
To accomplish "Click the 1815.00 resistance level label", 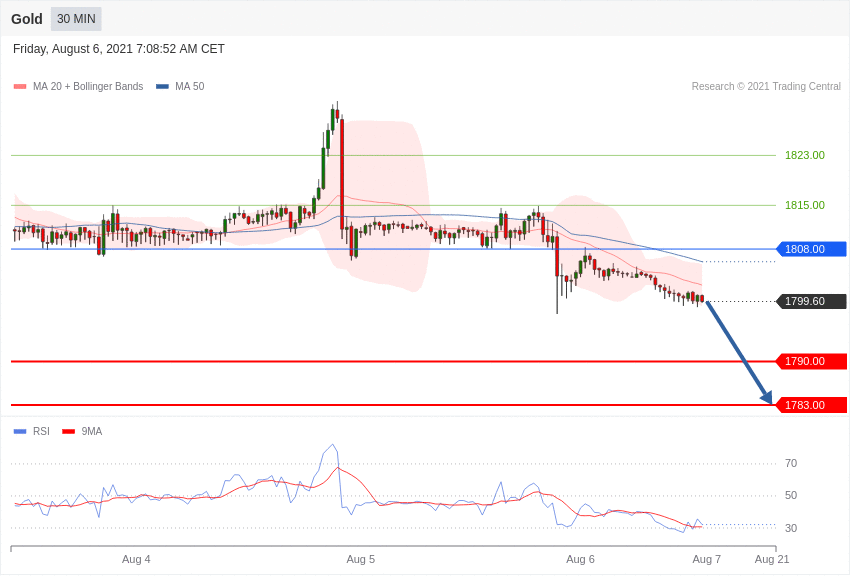I will (x=804, y=205).
